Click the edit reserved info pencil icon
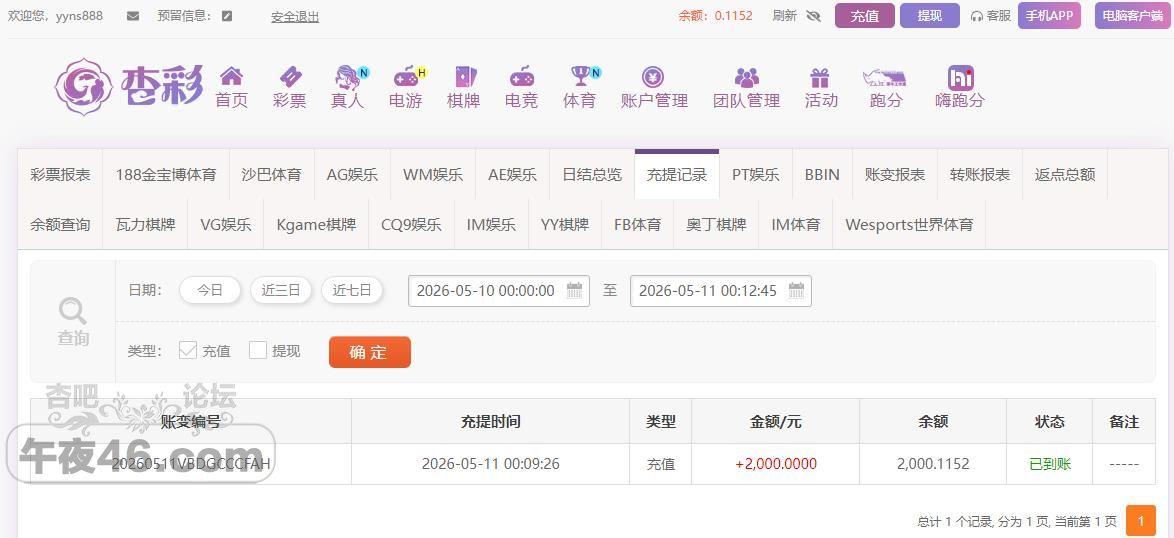 [x=228, y=16]
